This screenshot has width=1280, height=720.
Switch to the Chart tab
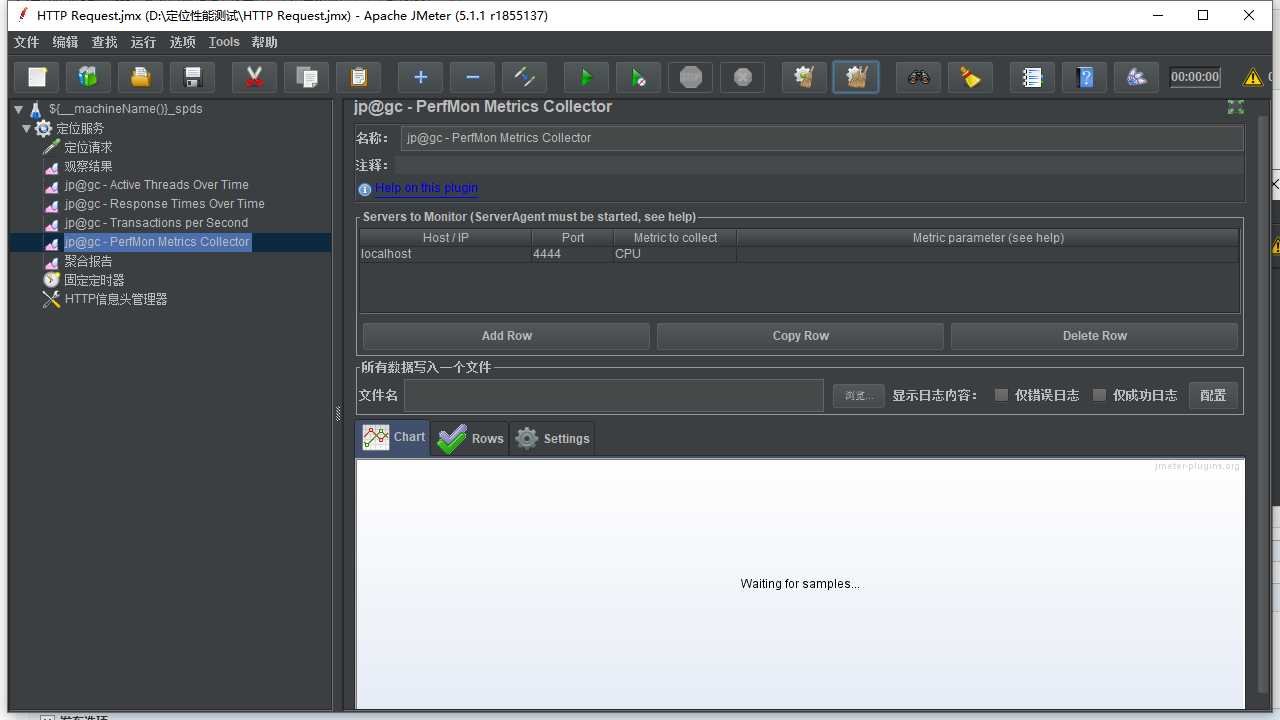point(393,437)
